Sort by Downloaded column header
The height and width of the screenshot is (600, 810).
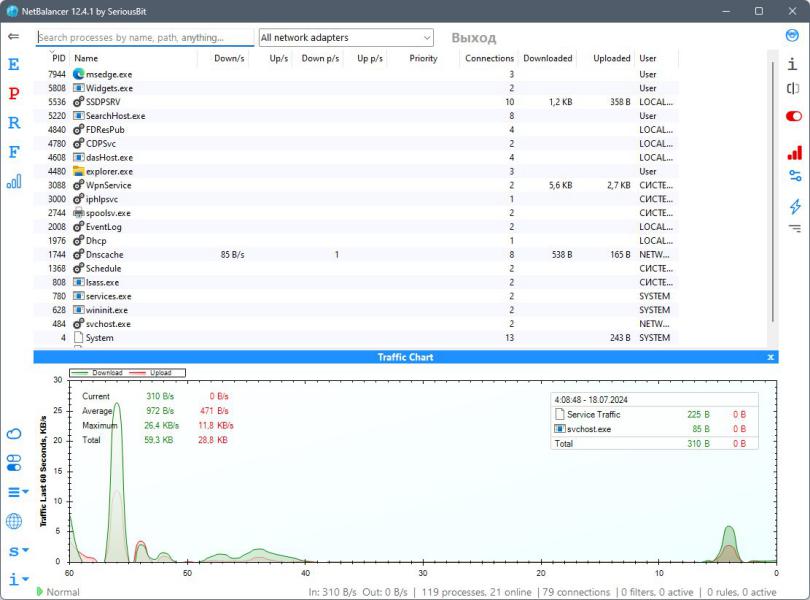pyautogui.click(x=548, y=58)
